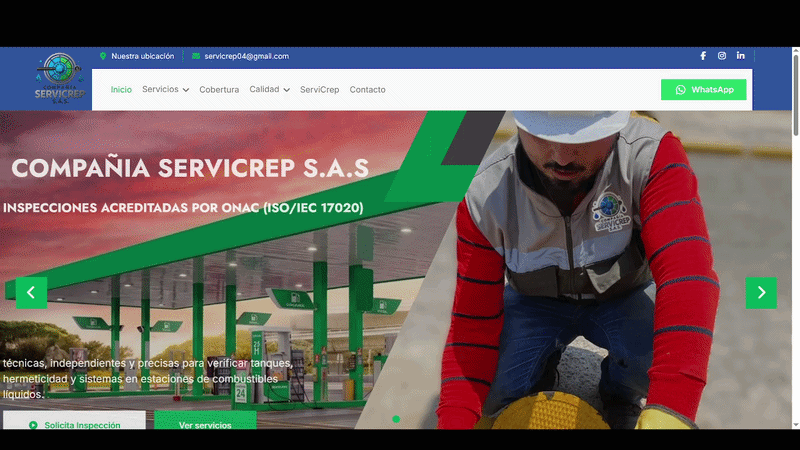Click the next slide arrow
Screen dimensions: 800x450
[761, 292]
